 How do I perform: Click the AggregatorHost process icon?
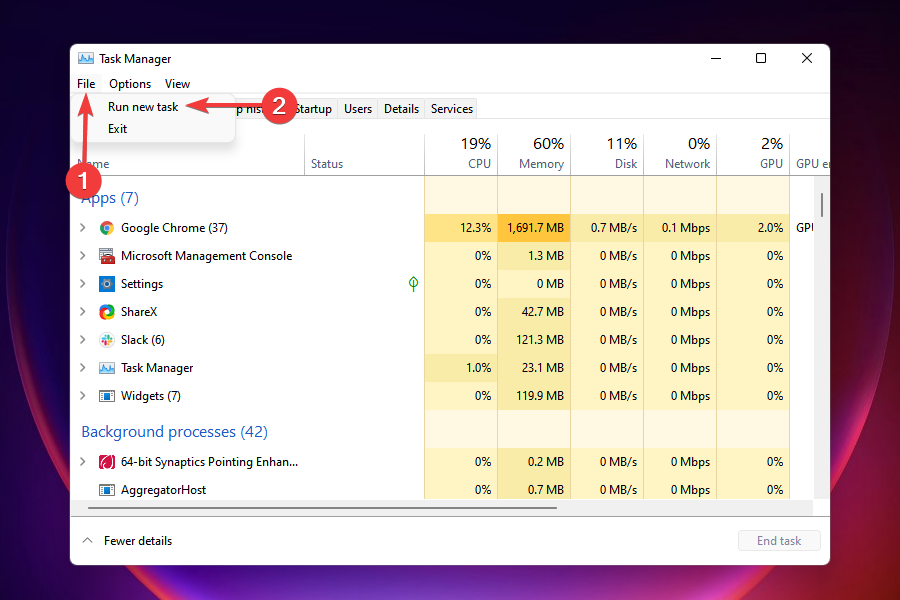pyautogui.click(x=106, y=490)
